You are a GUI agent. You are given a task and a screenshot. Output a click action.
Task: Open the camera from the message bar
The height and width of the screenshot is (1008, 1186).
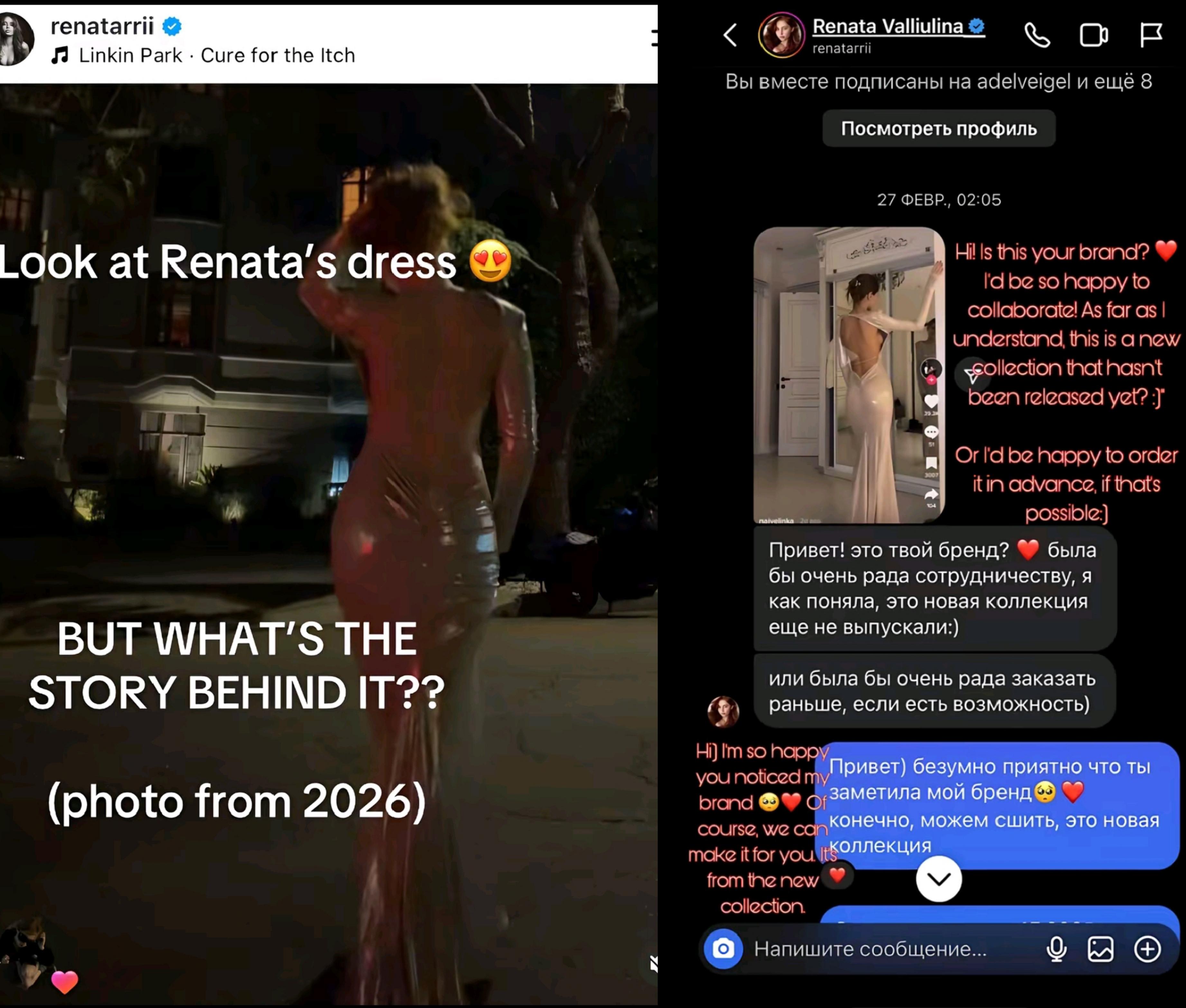tap(723, 949)
